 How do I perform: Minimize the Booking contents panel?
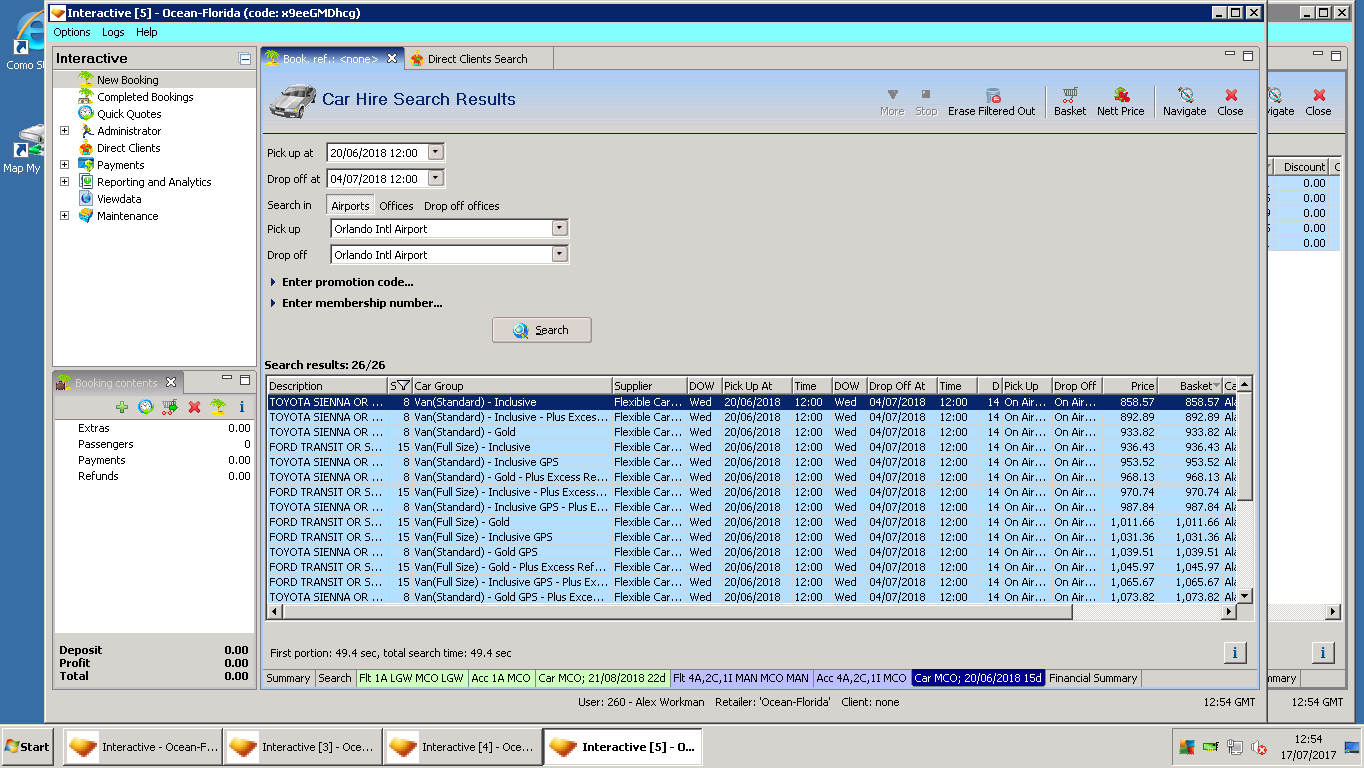(x=227, y=379)
